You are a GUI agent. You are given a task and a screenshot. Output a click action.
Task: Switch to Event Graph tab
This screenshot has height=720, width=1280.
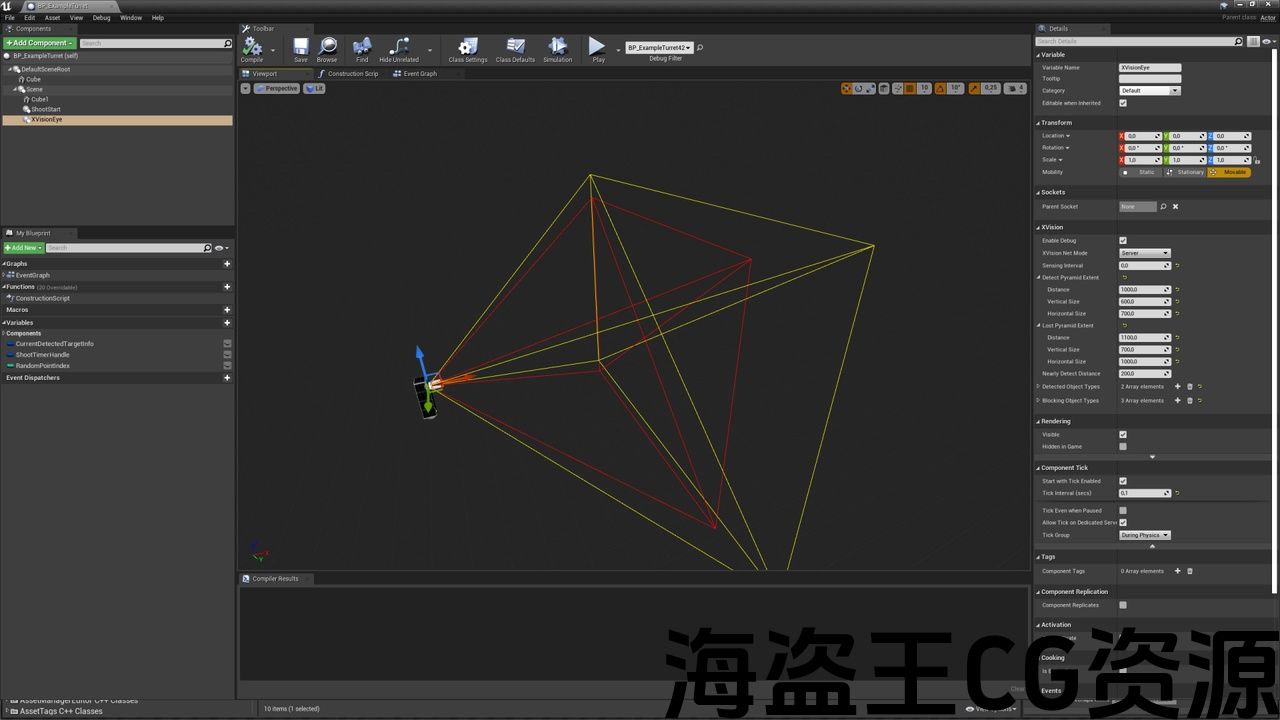[419, 74]
